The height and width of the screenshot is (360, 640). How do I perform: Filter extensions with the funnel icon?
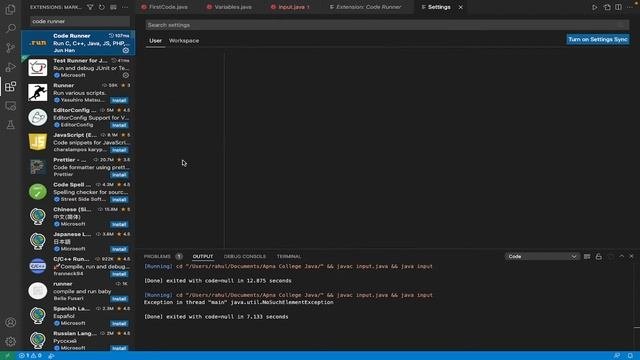90,7
